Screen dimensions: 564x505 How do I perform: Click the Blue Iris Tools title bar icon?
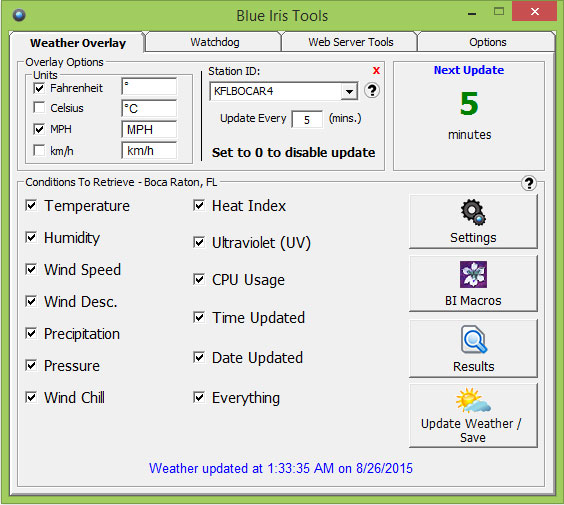click(x=19, y=15)
